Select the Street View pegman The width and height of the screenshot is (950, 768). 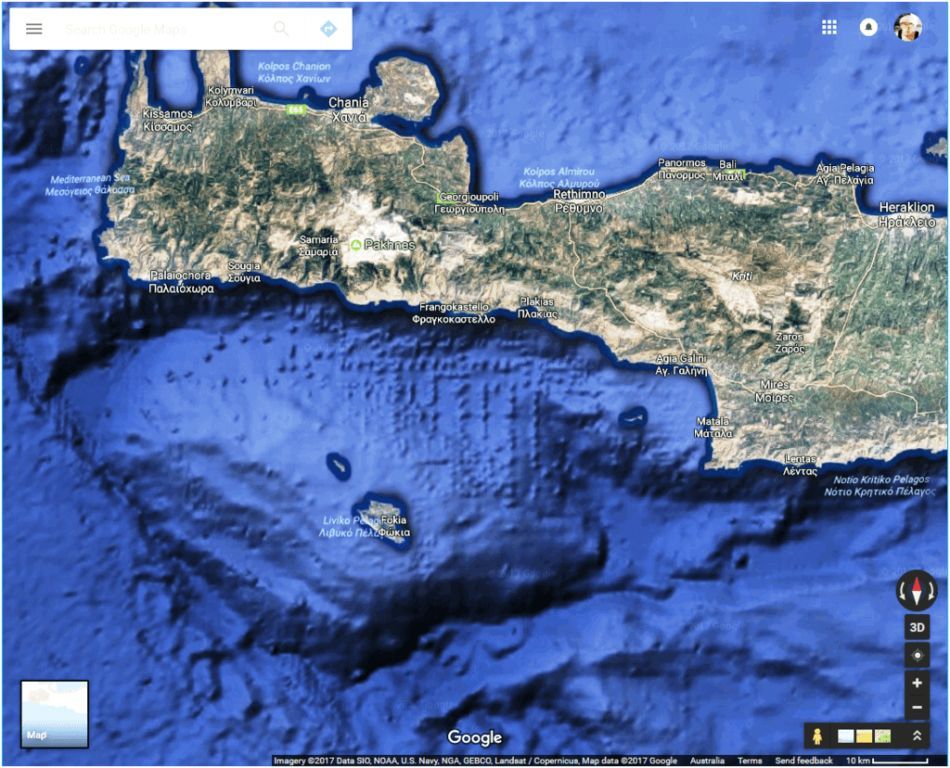coord(817,736)
